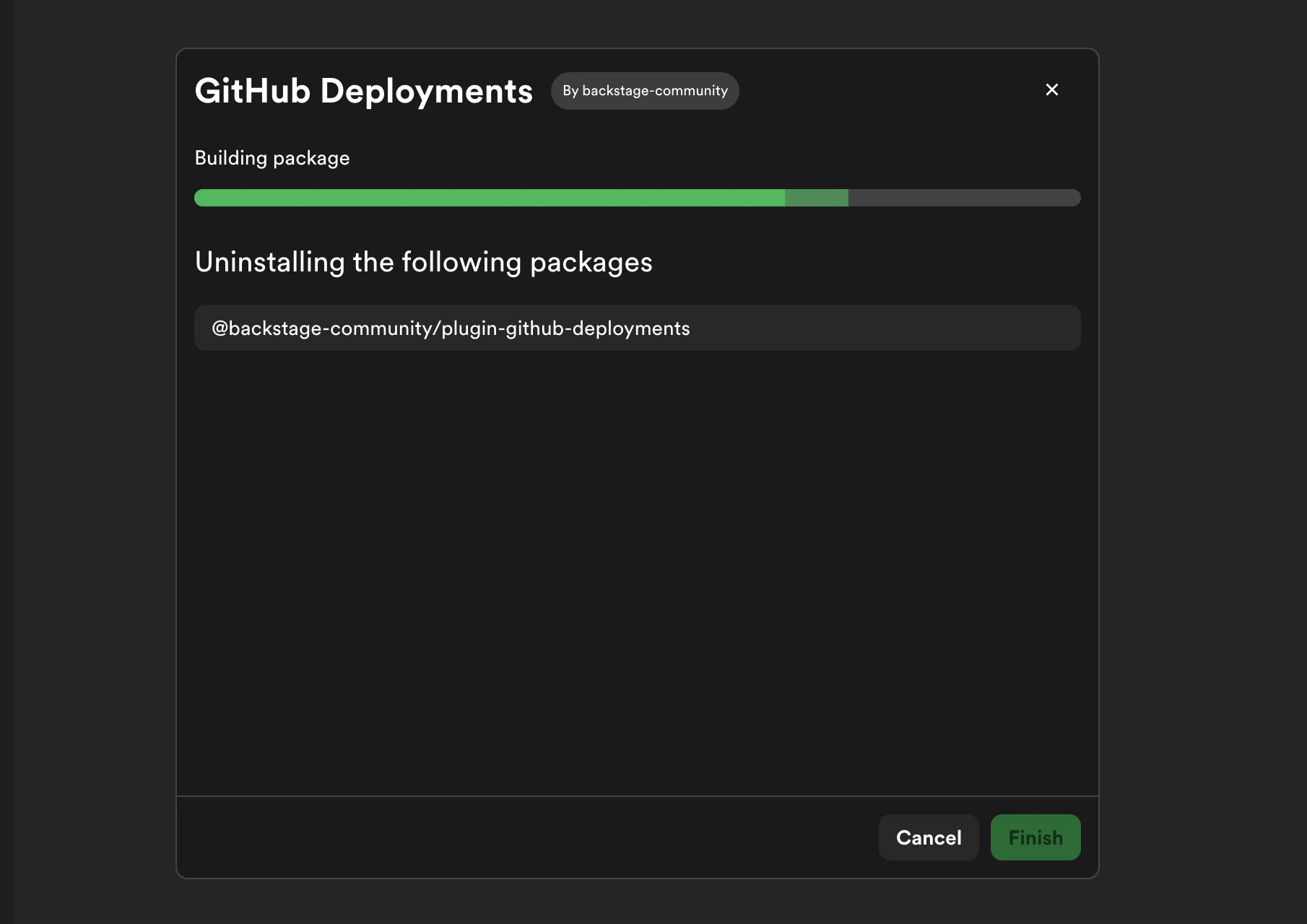
Task: Select the @backstage-community/plugin-github-deployments package row
Action: tap(638, 328)
